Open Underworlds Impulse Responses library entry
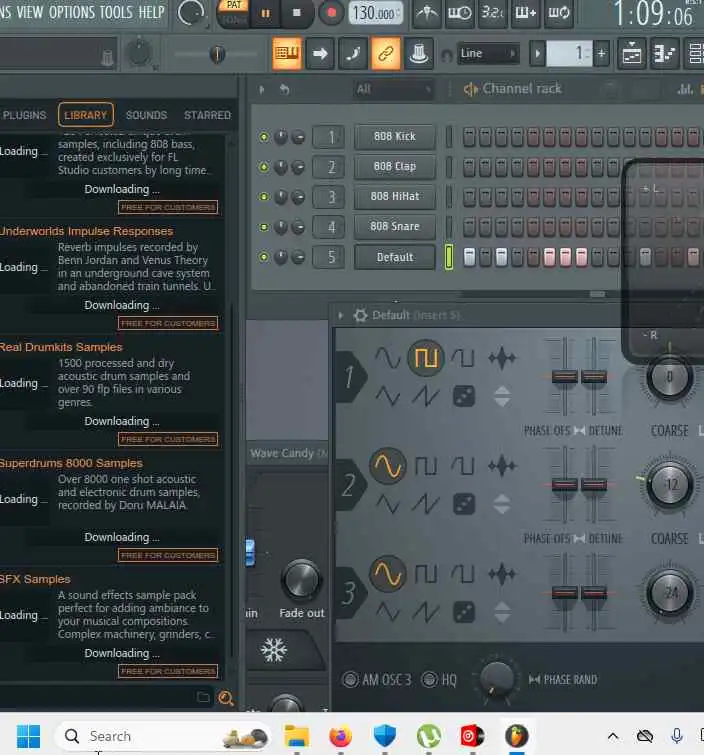The height and width of the screenshot is (755, 704). coord(86,231)
